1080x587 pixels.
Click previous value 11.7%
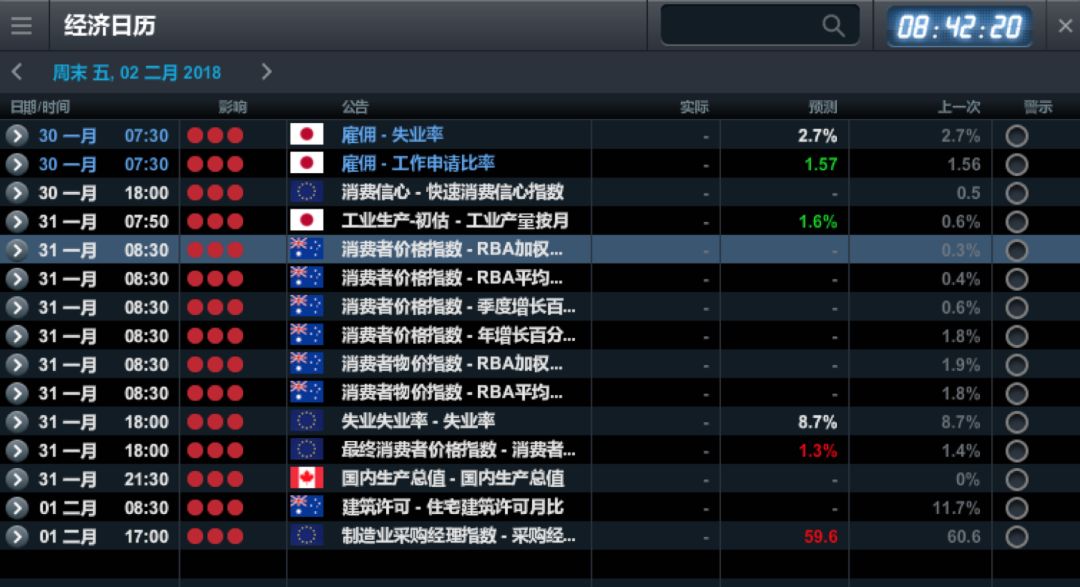click(x=956, y=508)
